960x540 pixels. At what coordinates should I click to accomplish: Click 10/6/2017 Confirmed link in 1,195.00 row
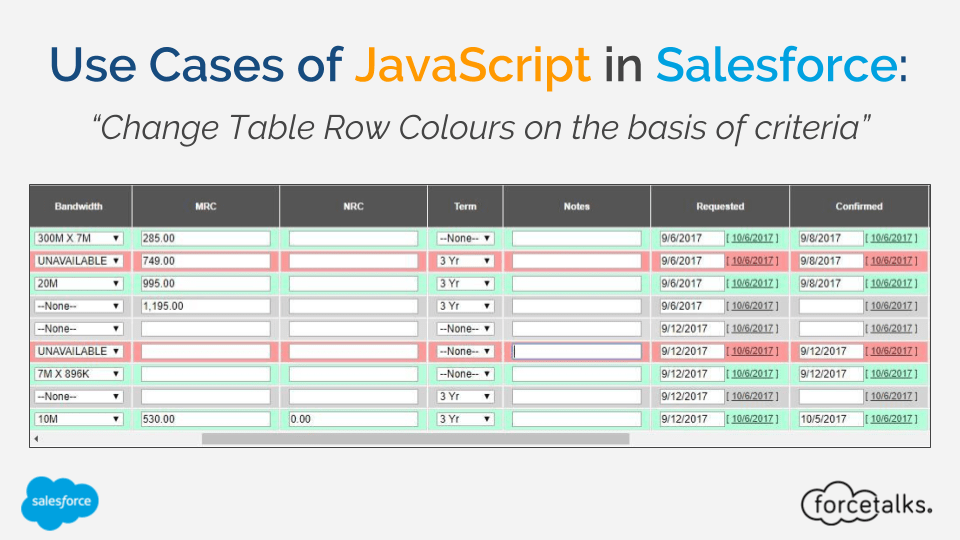point(891,306)
